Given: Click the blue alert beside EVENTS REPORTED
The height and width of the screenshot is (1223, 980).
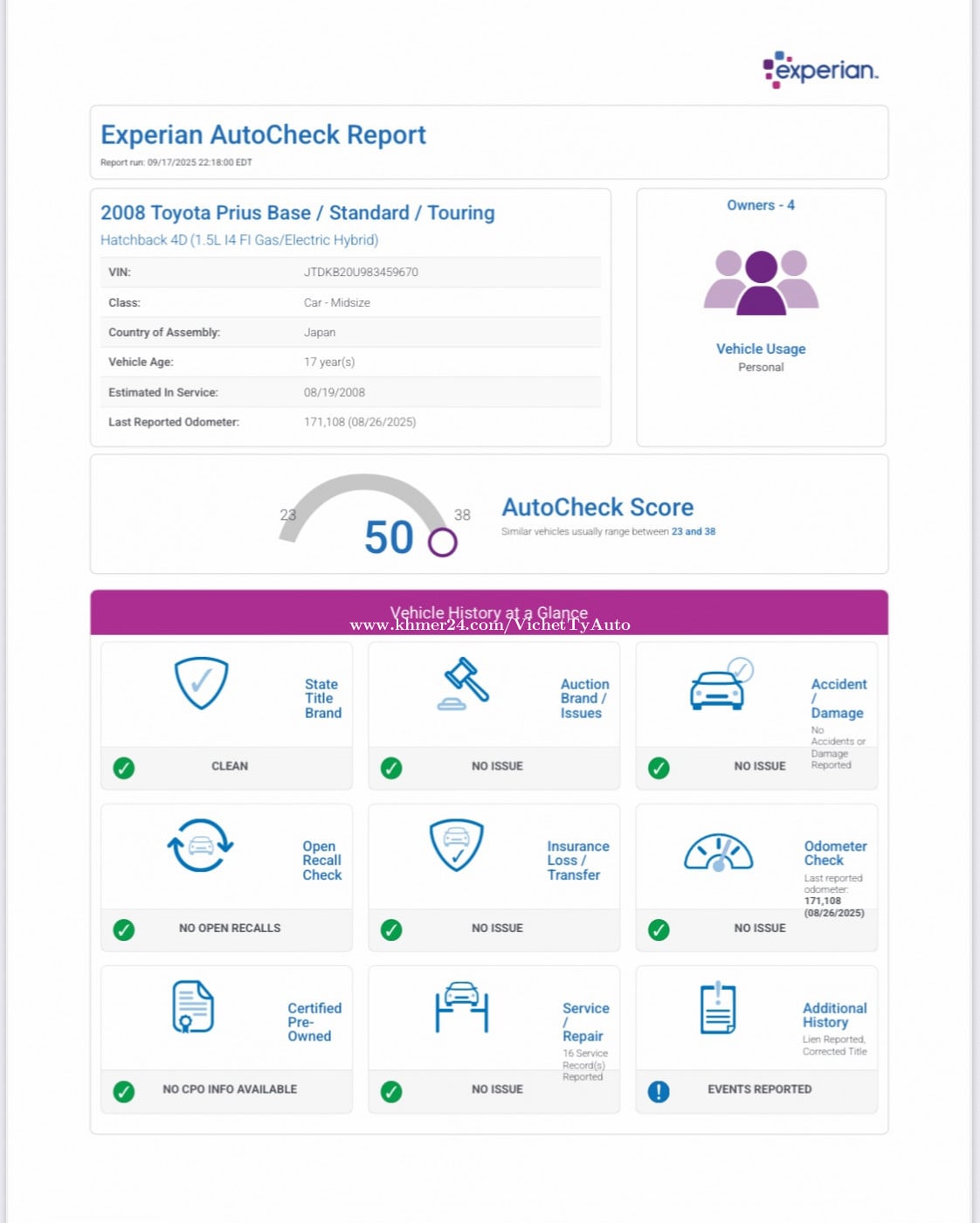Looking at the screenshot, I should pos(659,1091).
